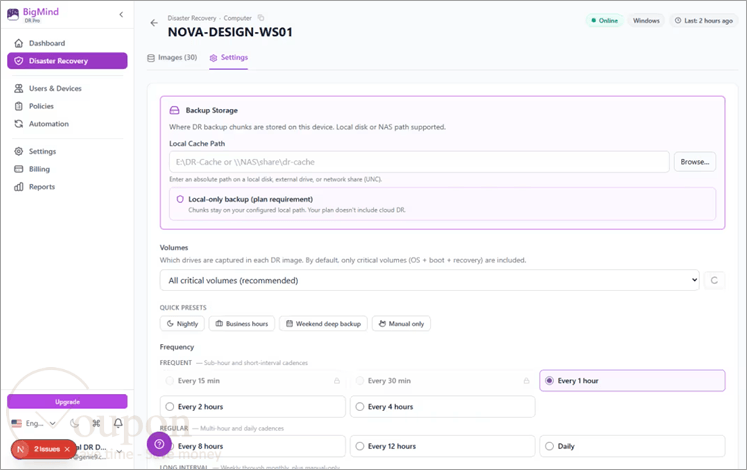This screenshot has width=747, height=470.
Task: Focus the Local Cache Path input field
Action: click(x=419, y=162)
